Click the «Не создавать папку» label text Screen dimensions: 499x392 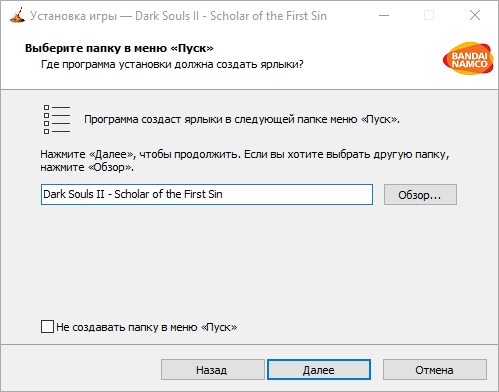point(147,327)
